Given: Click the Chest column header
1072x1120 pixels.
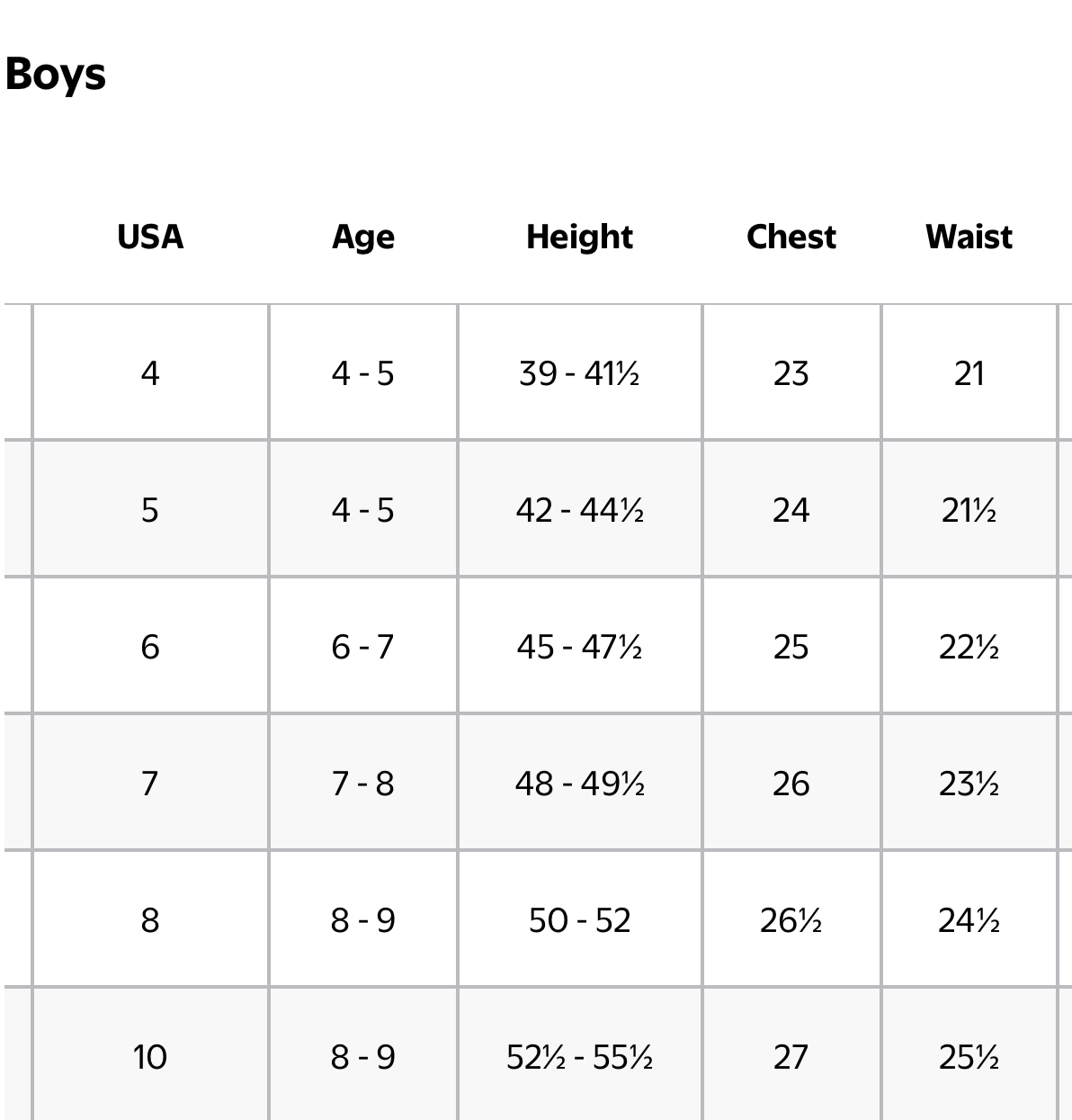Looking at the screenshot, I should [x=791, y=237].
